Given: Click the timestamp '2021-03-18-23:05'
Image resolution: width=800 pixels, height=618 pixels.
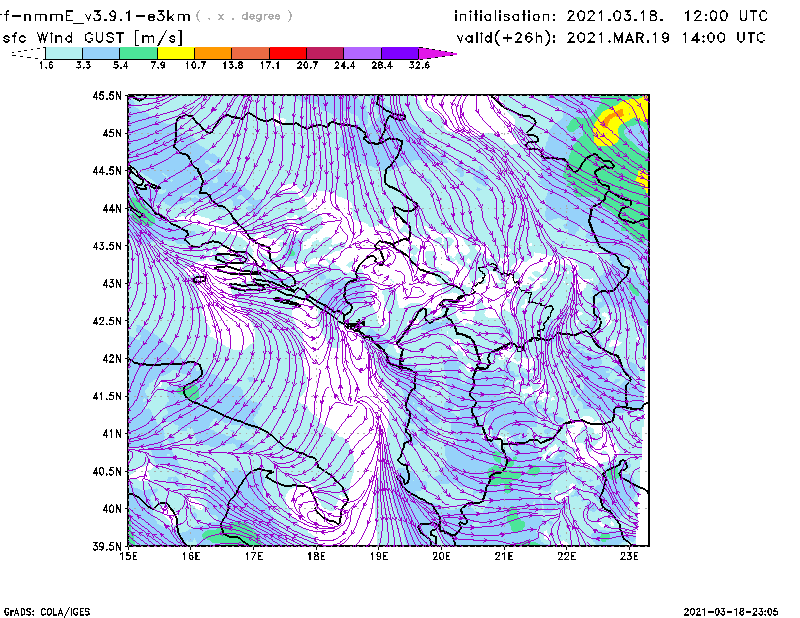Looking at the screenshot, I should [731, 612].
